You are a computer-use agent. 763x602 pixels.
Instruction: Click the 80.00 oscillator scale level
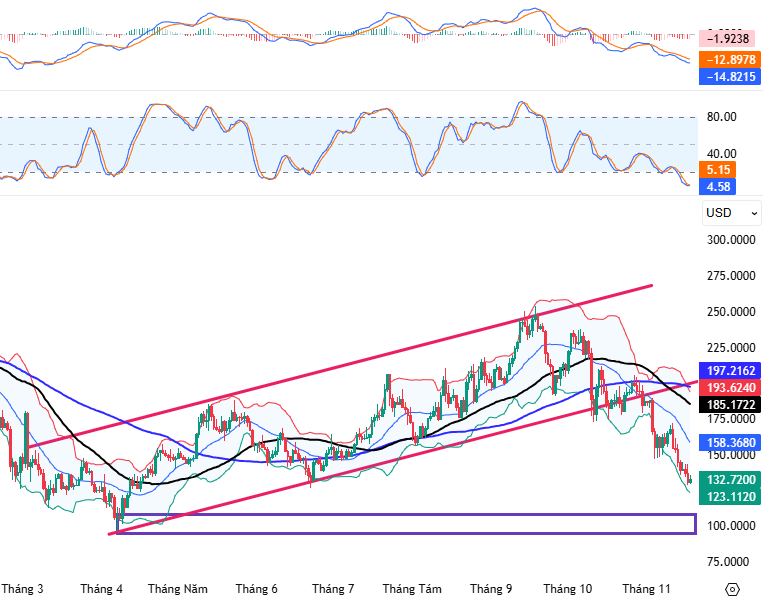[721, 117]
